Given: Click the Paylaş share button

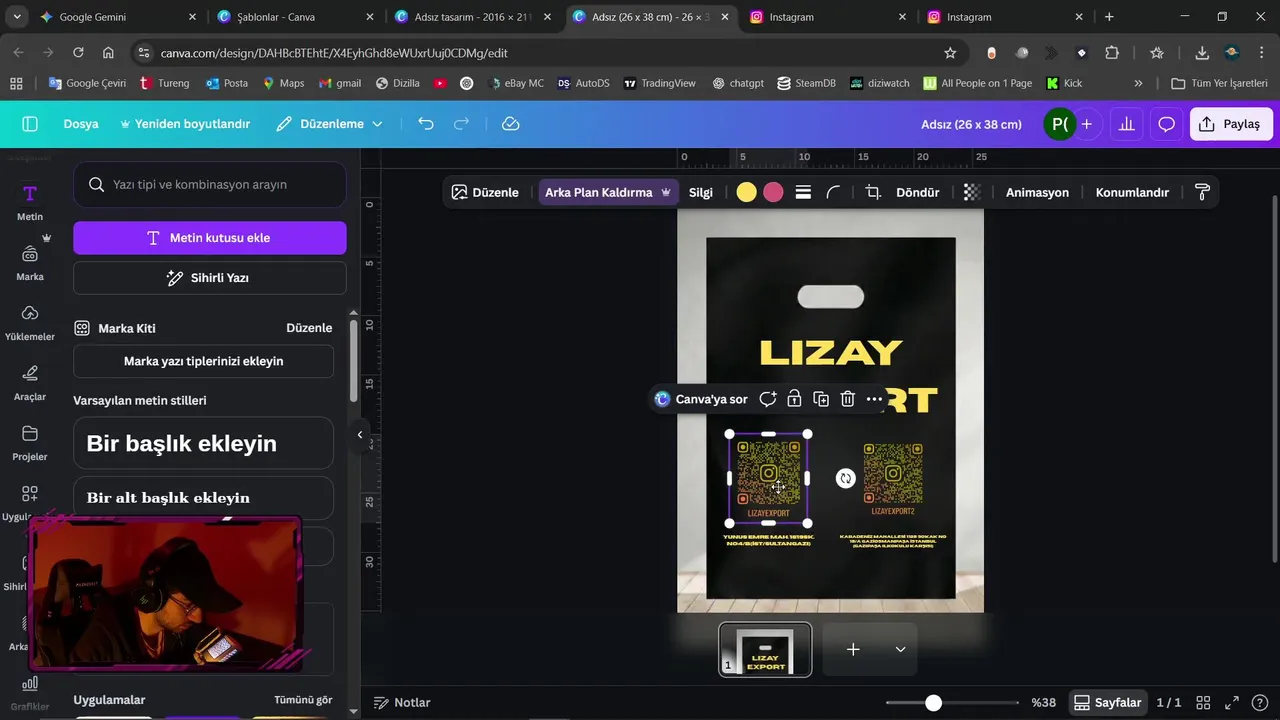Looking at the screenshot, I should [1231, 124].
